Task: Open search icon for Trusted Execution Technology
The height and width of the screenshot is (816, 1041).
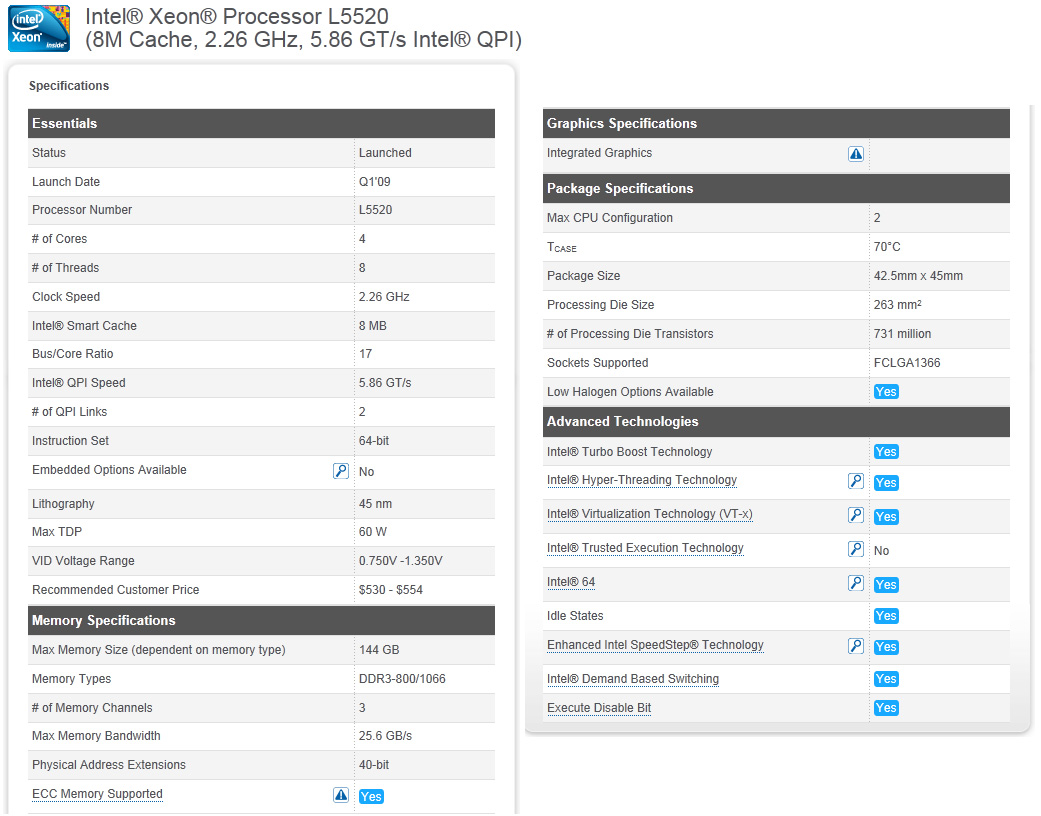Action: point(856,548)
